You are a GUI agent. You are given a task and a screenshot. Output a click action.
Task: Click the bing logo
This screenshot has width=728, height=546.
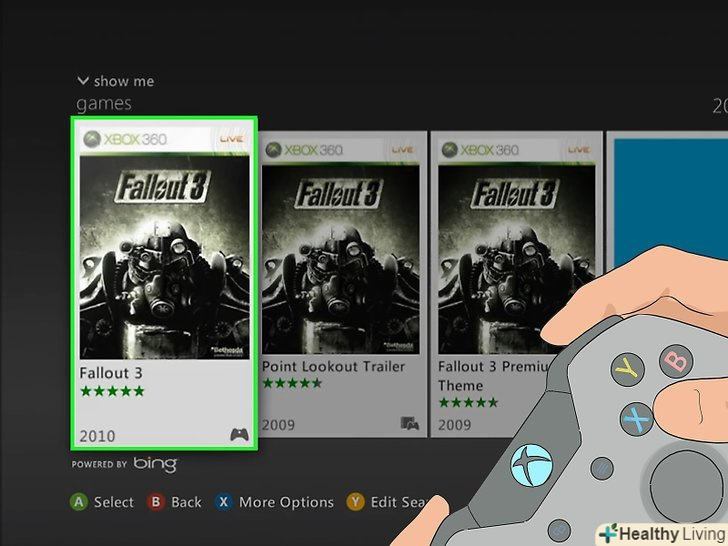click(156, 464)
